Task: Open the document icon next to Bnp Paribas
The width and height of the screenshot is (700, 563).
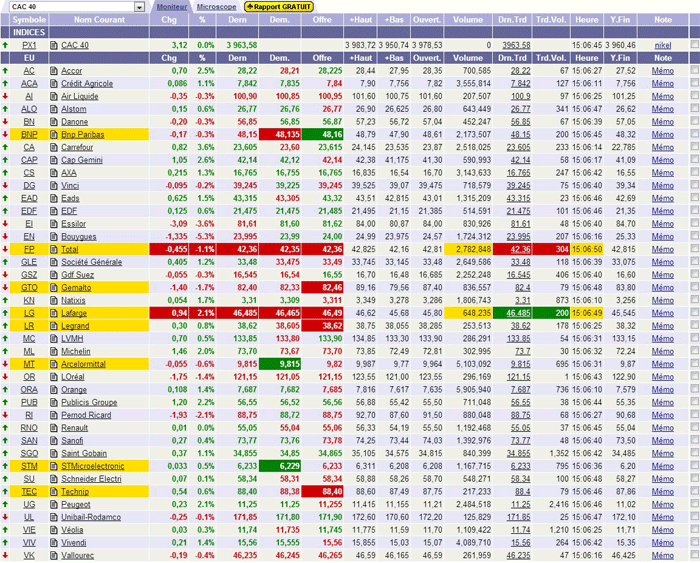Action: pos(54,134)
